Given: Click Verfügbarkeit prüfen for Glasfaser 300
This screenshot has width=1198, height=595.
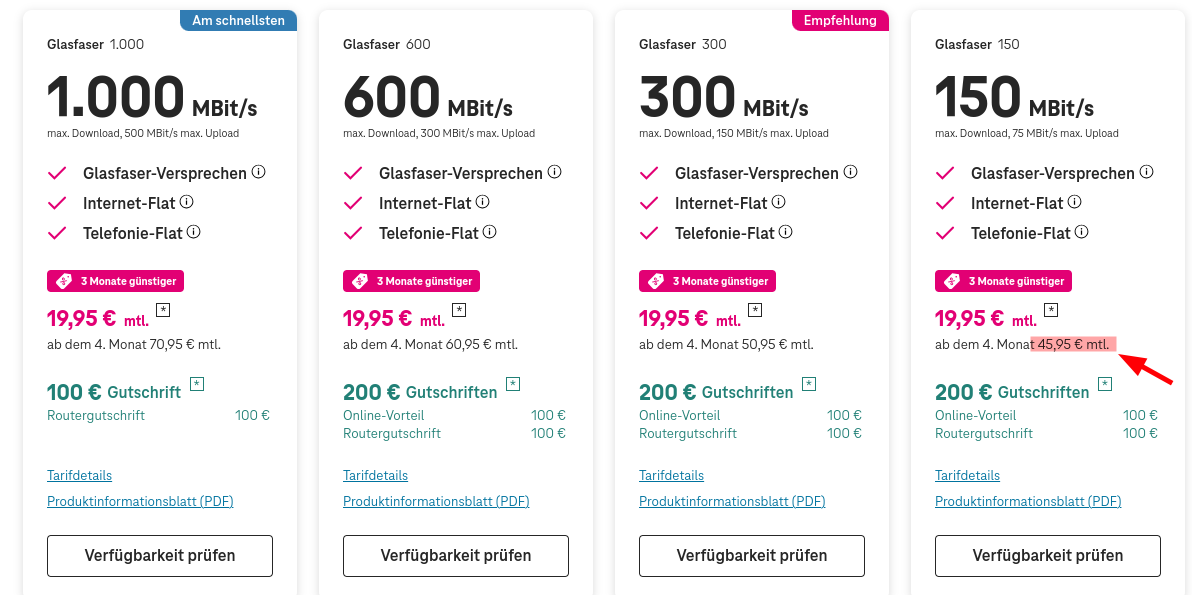Looking at the screenshot, I should (752, 555).
